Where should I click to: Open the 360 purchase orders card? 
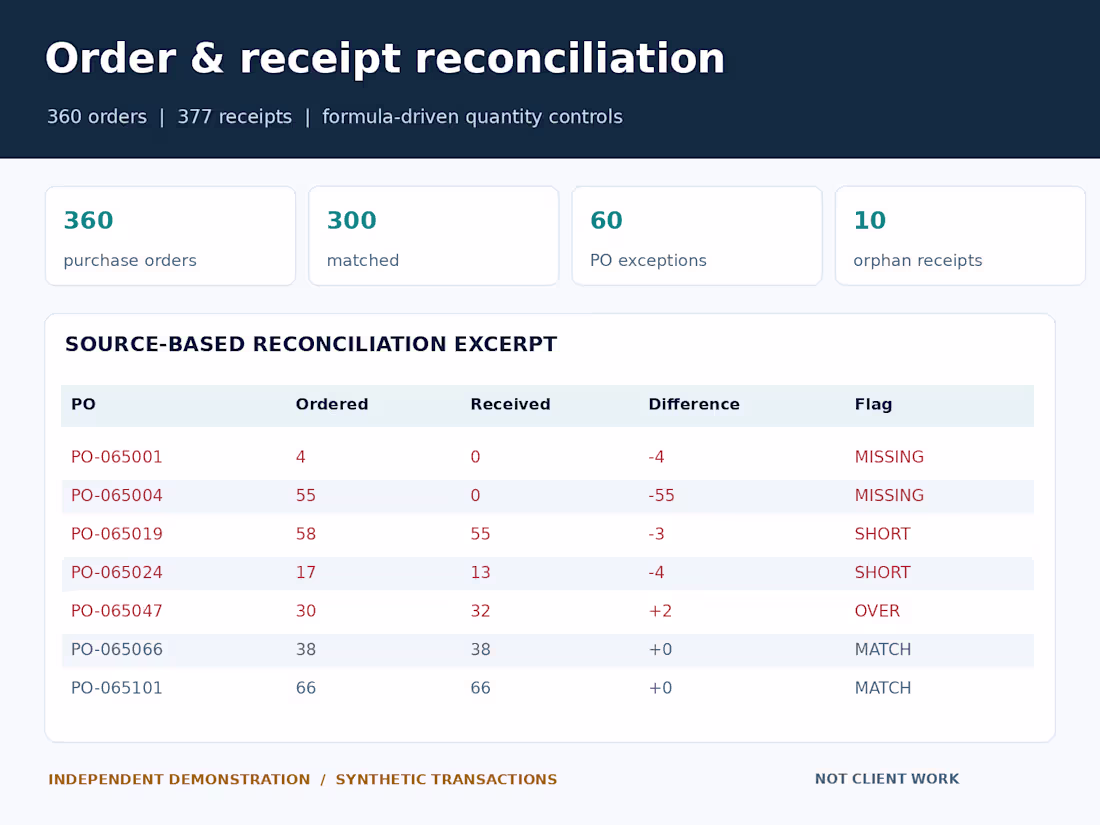pos(170,236)
